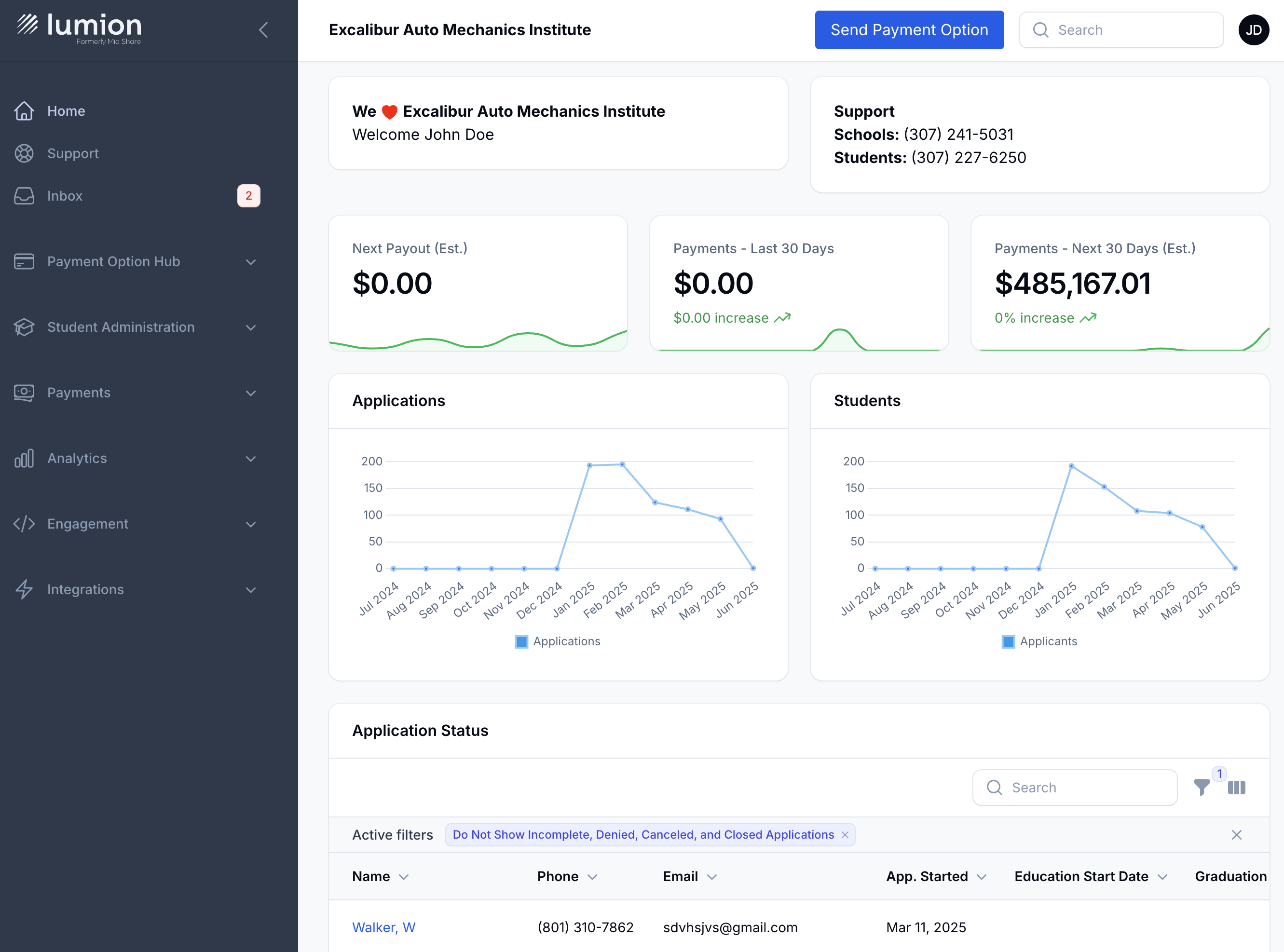Click the Application Status search field
Screen dimensions: 1284x952
(x=1074, y=787)
